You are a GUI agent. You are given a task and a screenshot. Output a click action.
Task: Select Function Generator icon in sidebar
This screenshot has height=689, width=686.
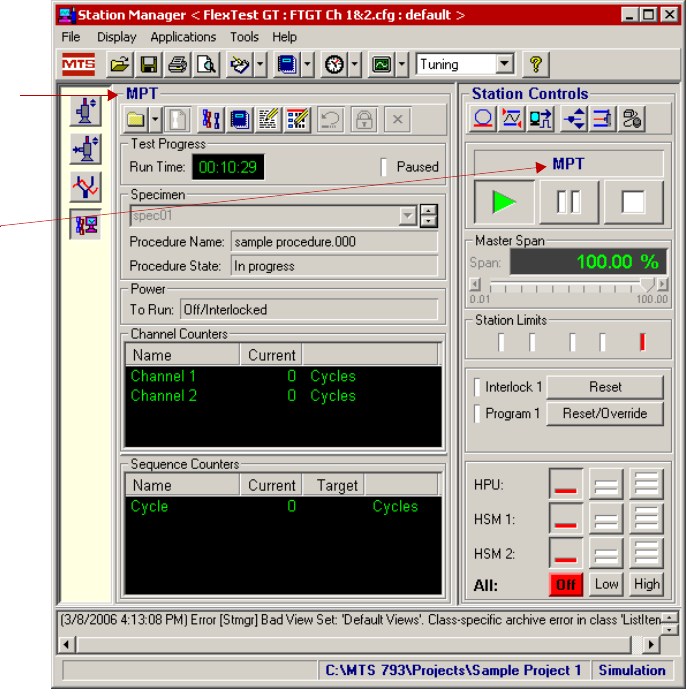(86, 186)
